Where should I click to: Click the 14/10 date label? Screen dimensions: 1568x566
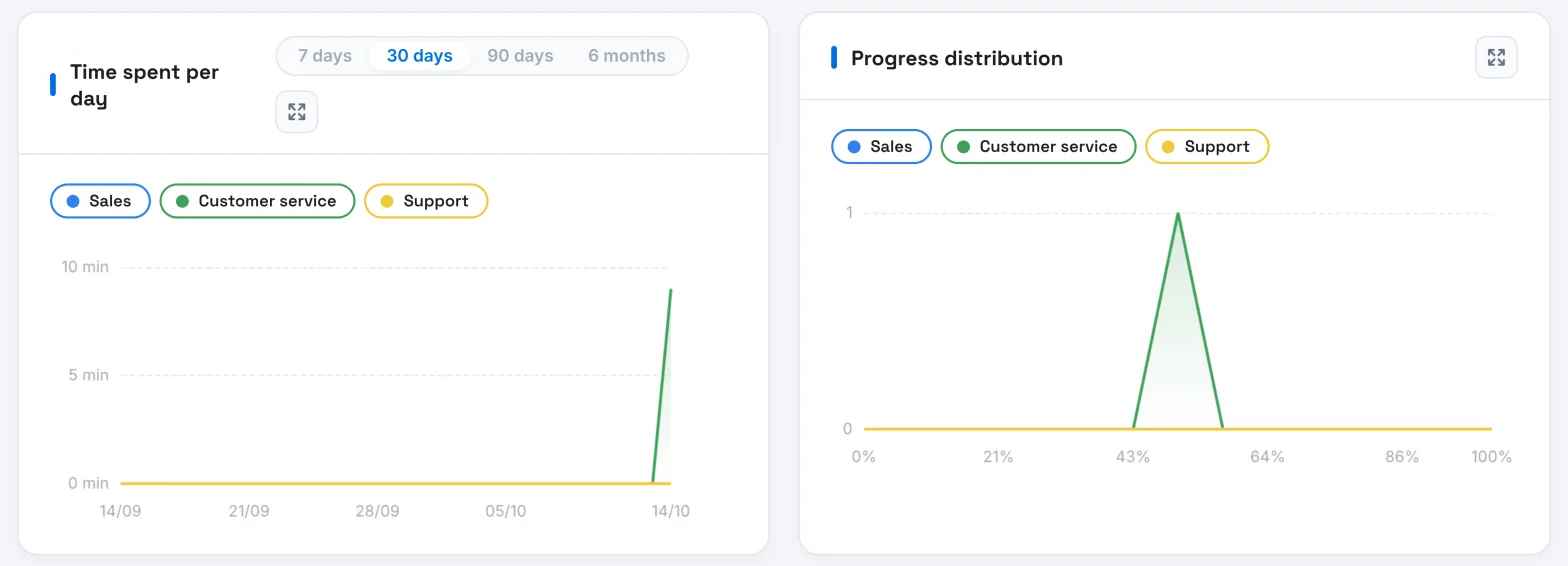coord(669,511)
